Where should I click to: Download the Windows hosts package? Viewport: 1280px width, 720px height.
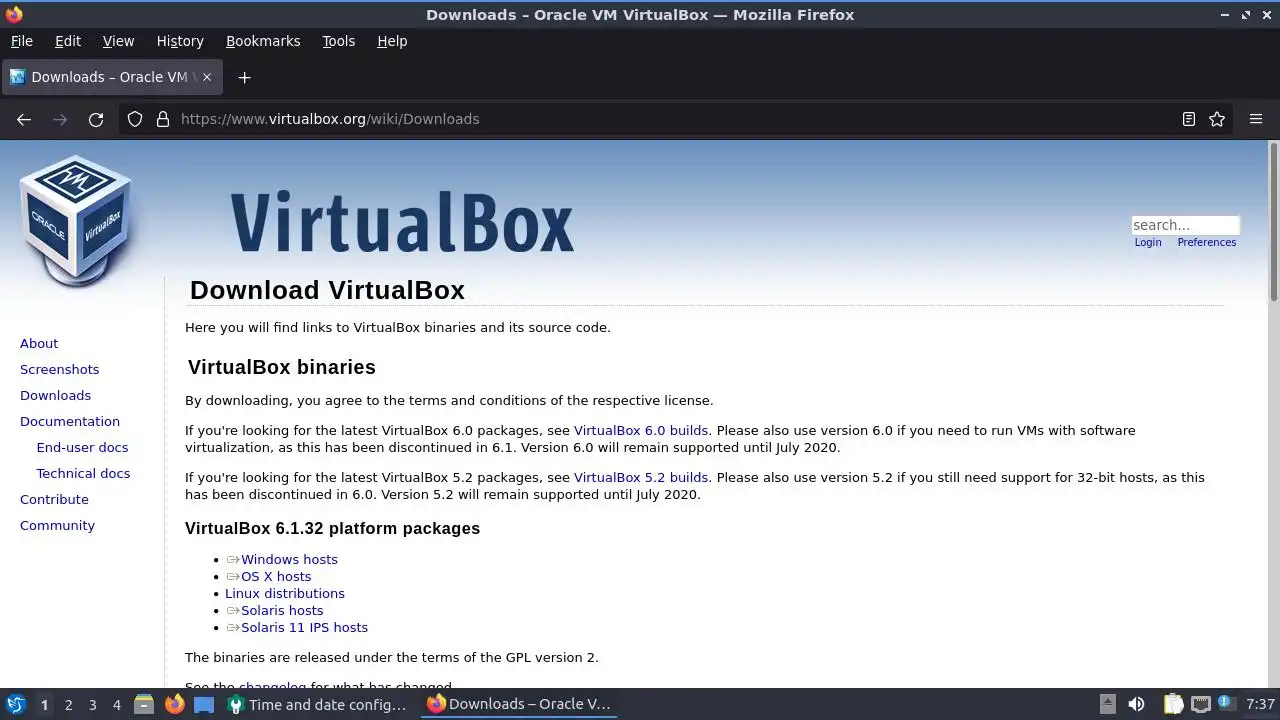pos(289,559)
